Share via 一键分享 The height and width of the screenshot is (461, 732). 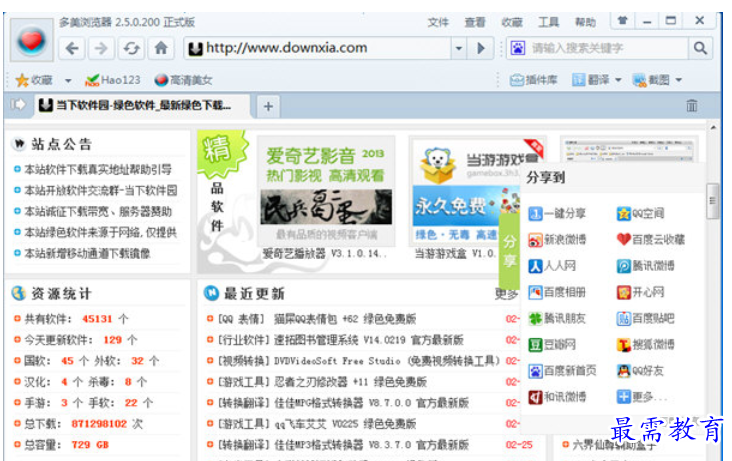557,214
